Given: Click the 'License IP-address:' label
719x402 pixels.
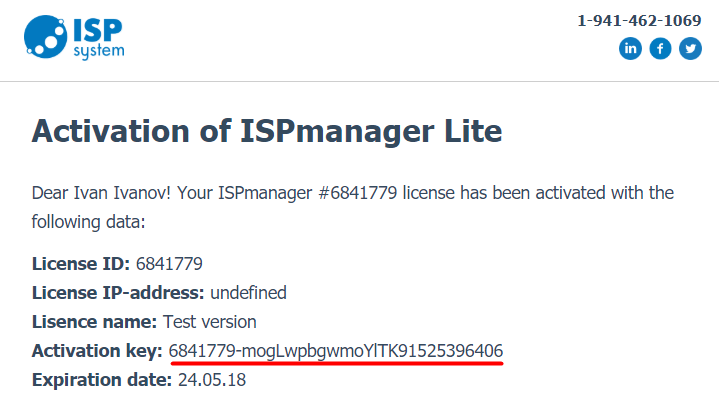Looking at the screenshot, I should (118, 293).
